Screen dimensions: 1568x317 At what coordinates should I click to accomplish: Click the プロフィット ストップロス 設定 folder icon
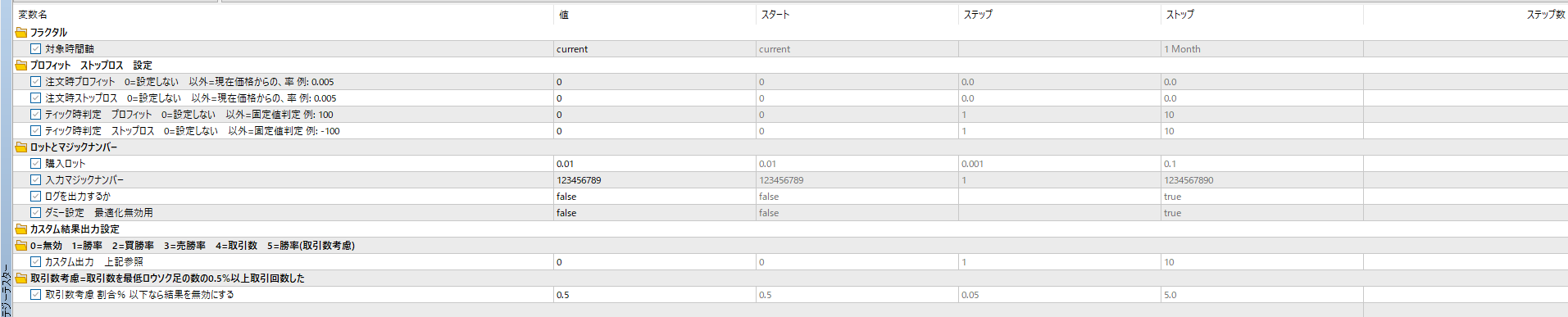pyautogui.click(x=21, y=66)
